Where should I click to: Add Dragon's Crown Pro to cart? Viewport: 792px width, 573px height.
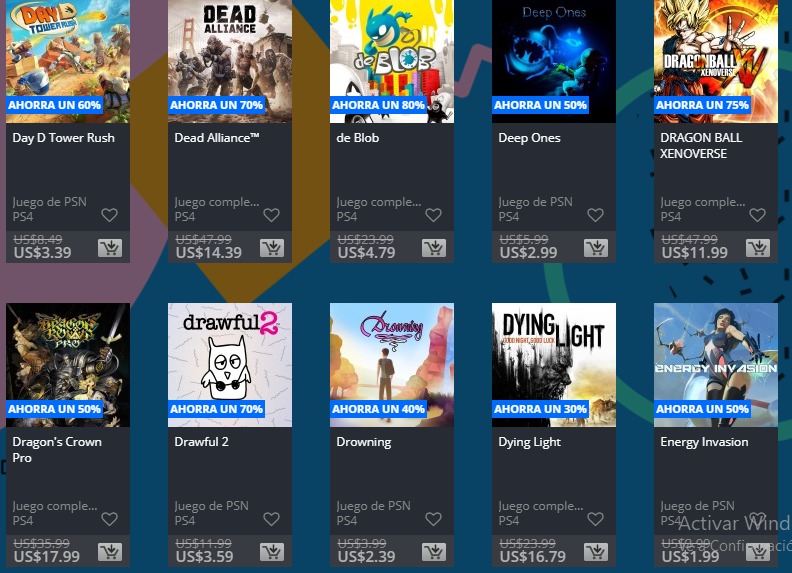pyautogui.click(x=110, y=552)
